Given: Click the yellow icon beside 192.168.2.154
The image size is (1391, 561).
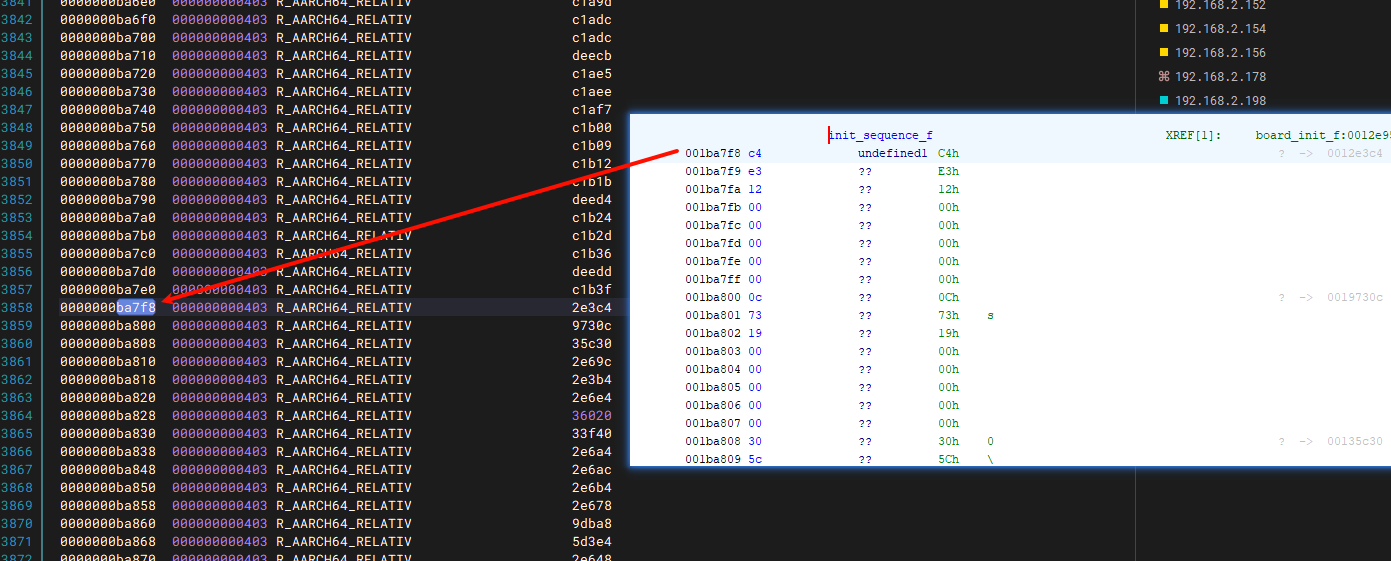Looking at the screenshot, I should pyautogui.click(x=1163, y=29).
